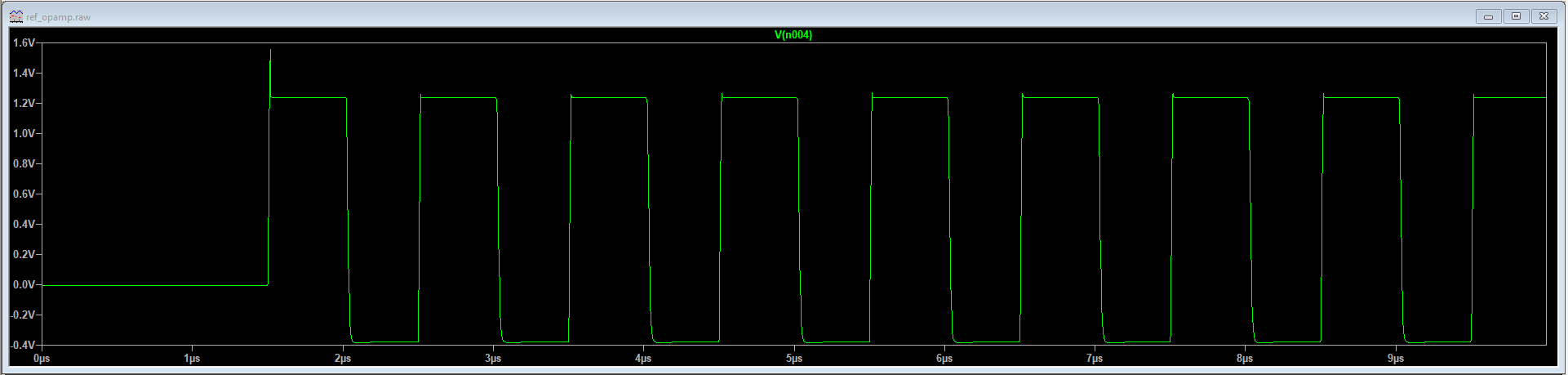Click the 9µs time axis label
The image size is (1568, 375).
click(x=1396, y=359)
